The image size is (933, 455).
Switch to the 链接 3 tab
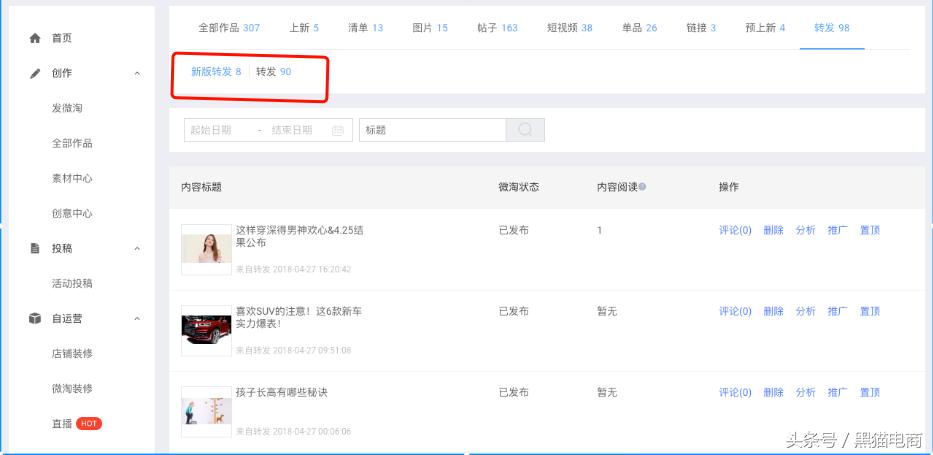(x=701, y=28)
